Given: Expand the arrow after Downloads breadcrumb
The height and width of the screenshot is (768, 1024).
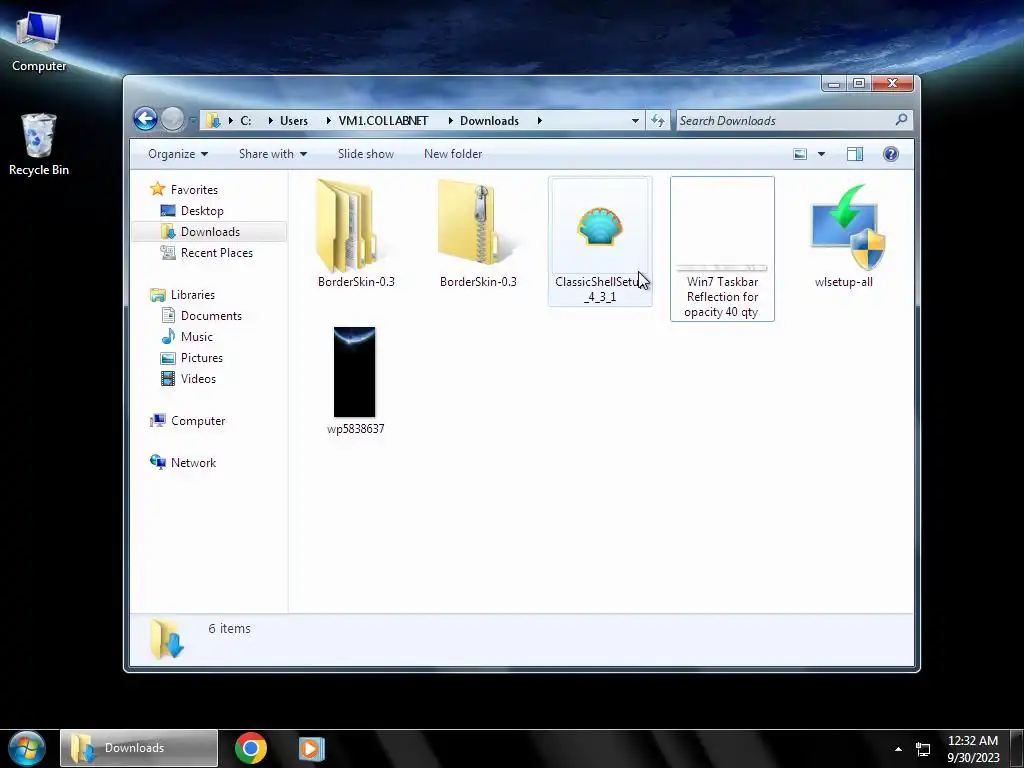Looking at the screenshot, I should [539, 121].
